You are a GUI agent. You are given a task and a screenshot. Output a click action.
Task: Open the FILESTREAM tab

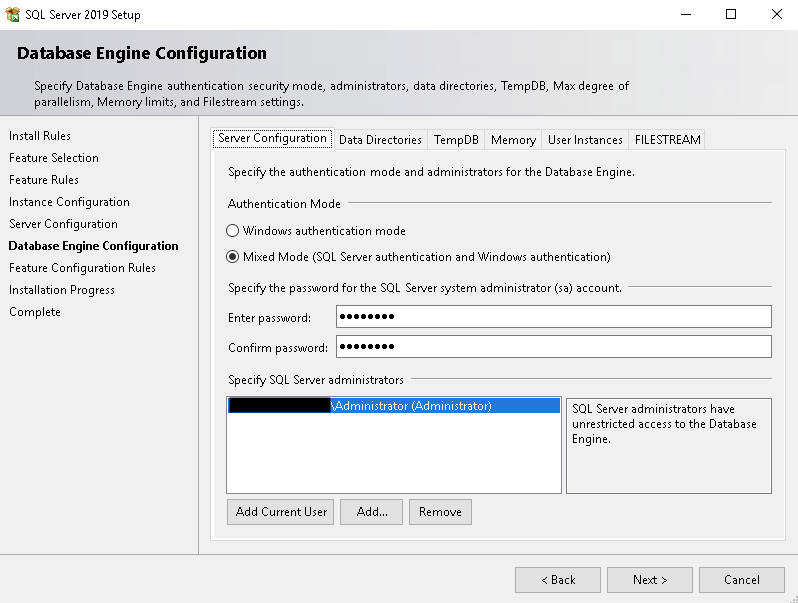[667, 140]
